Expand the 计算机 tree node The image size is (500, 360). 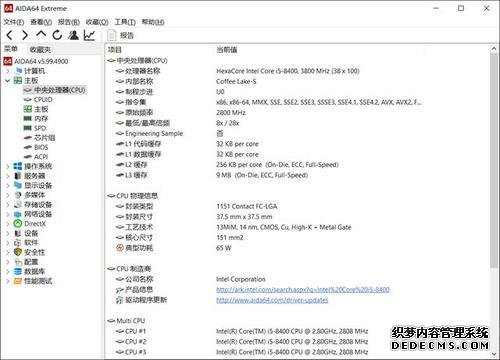[x=8, y=71]
